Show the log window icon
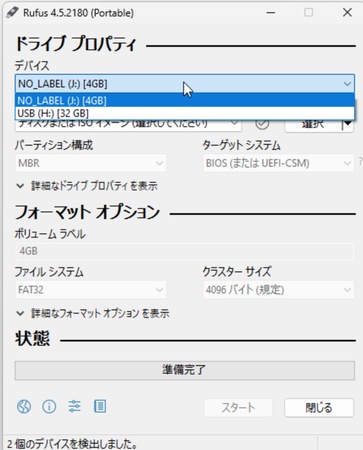Screen dimensions: 363x450 click(x=100, y=406)
